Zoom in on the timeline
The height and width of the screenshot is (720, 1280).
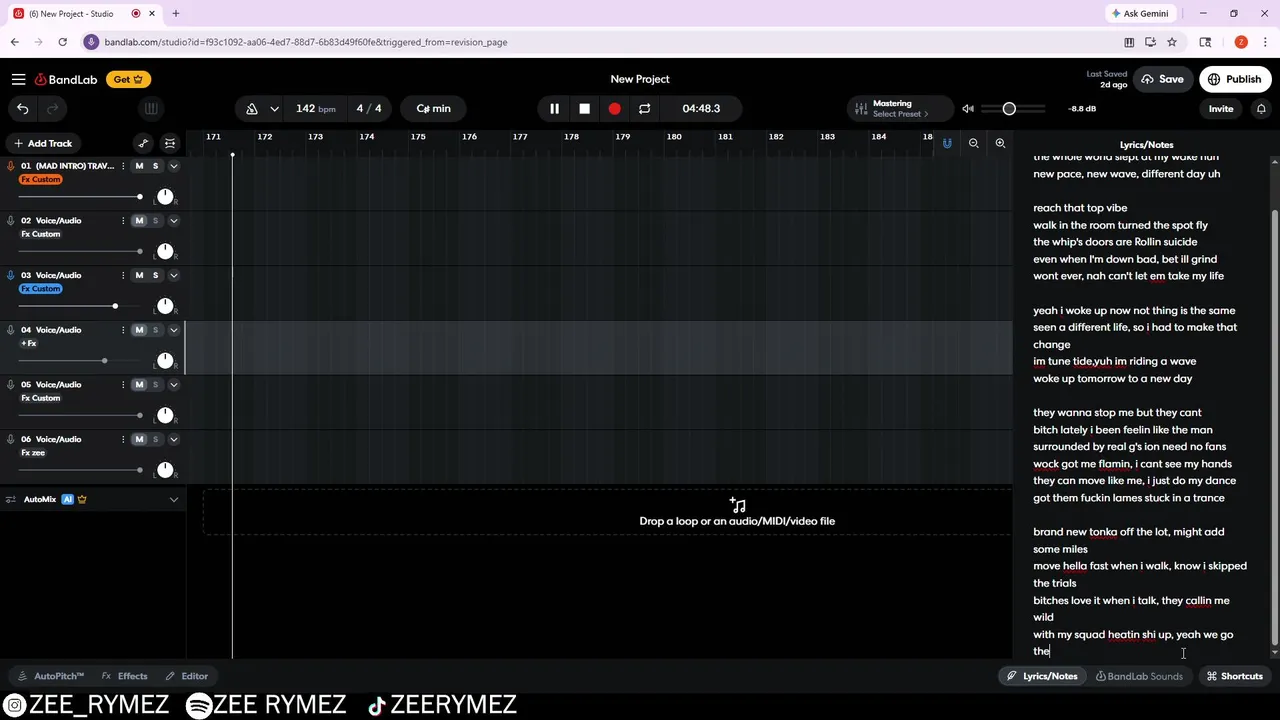click(1000, 143)
